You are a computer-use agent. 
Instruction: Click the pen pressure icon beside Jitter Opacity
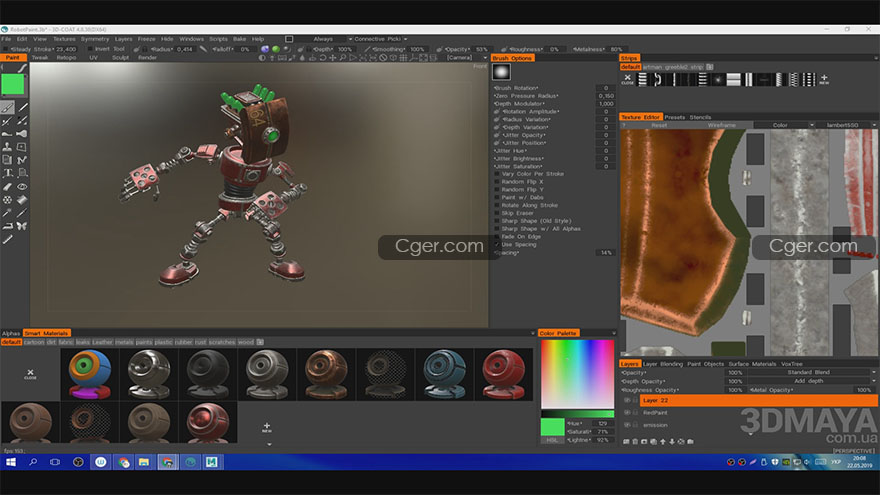[x=497, y=135]
